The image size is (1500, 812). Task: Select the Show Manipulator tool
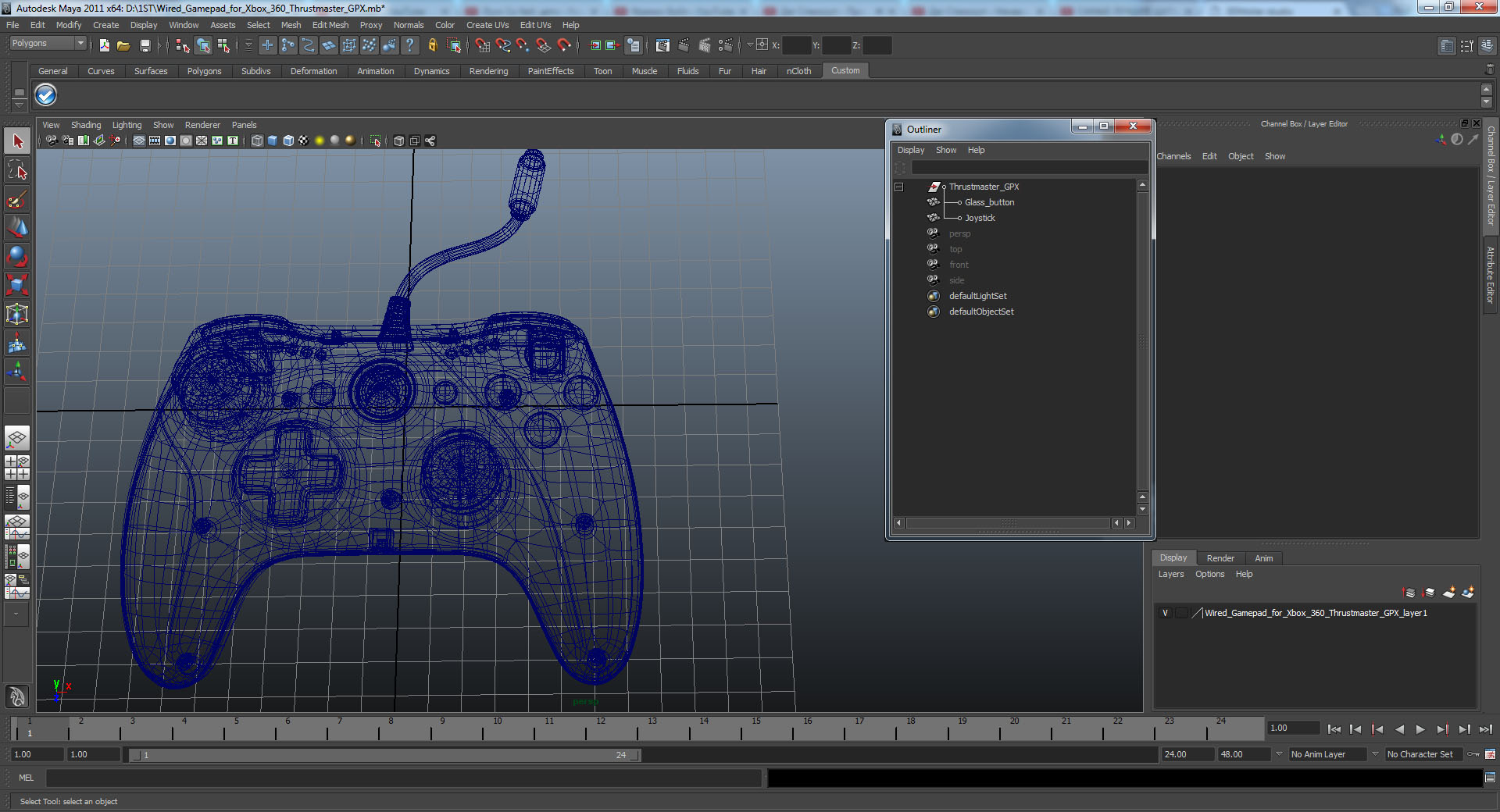(17, 372)
